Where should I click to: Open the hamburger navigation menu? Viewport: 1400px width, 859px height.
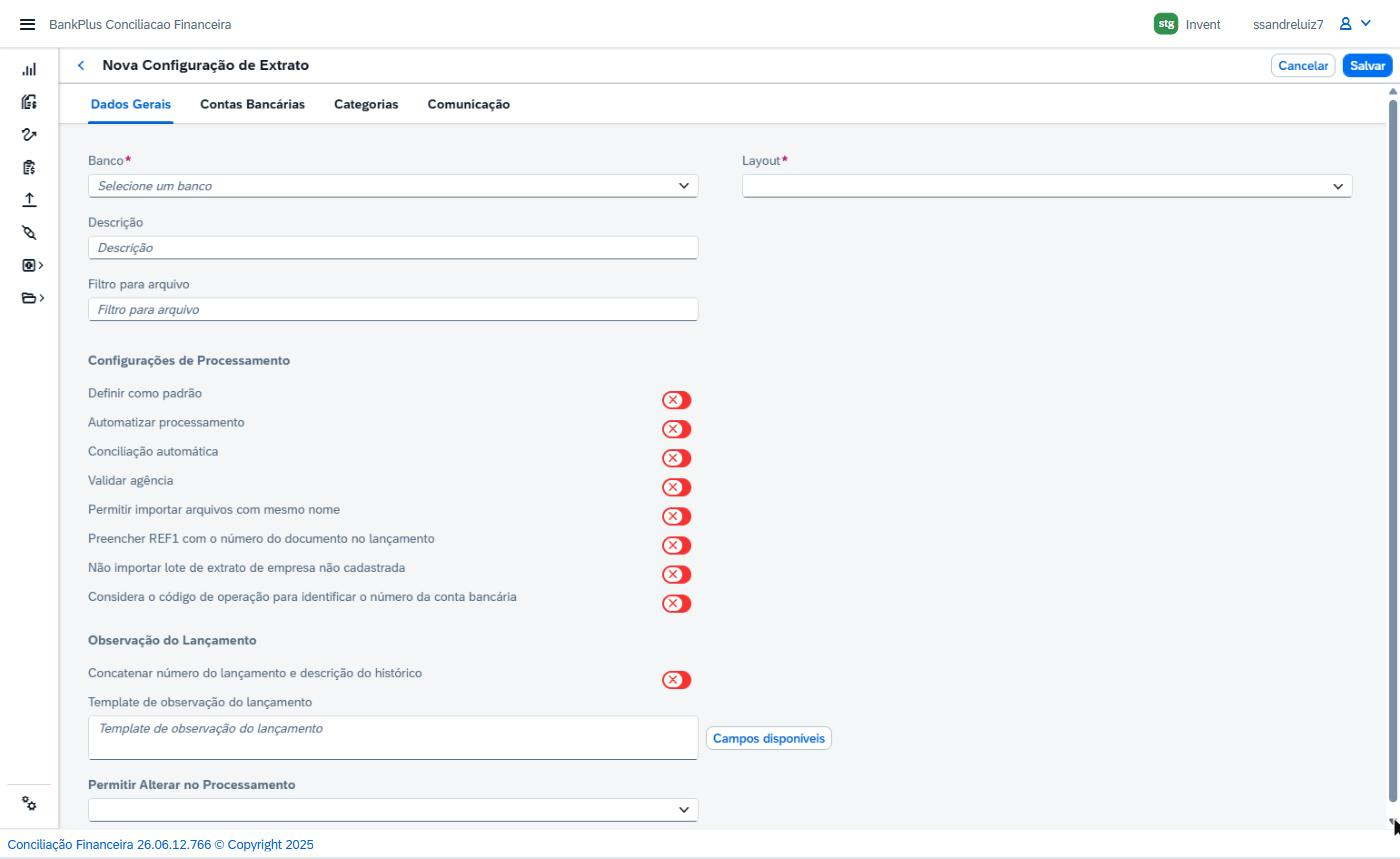coord(27,24)
